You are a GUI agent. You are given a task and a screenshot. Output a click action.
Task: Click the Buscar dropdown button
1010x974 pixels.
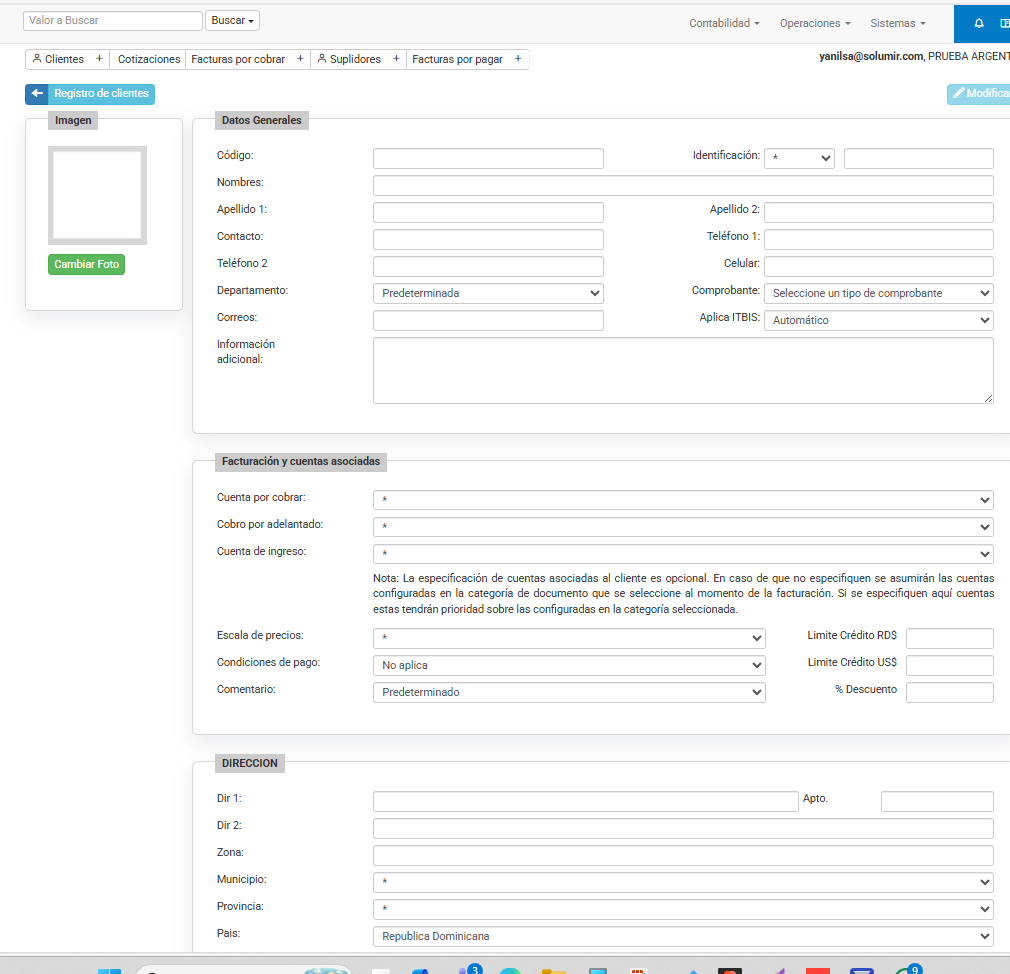[232, 20]
